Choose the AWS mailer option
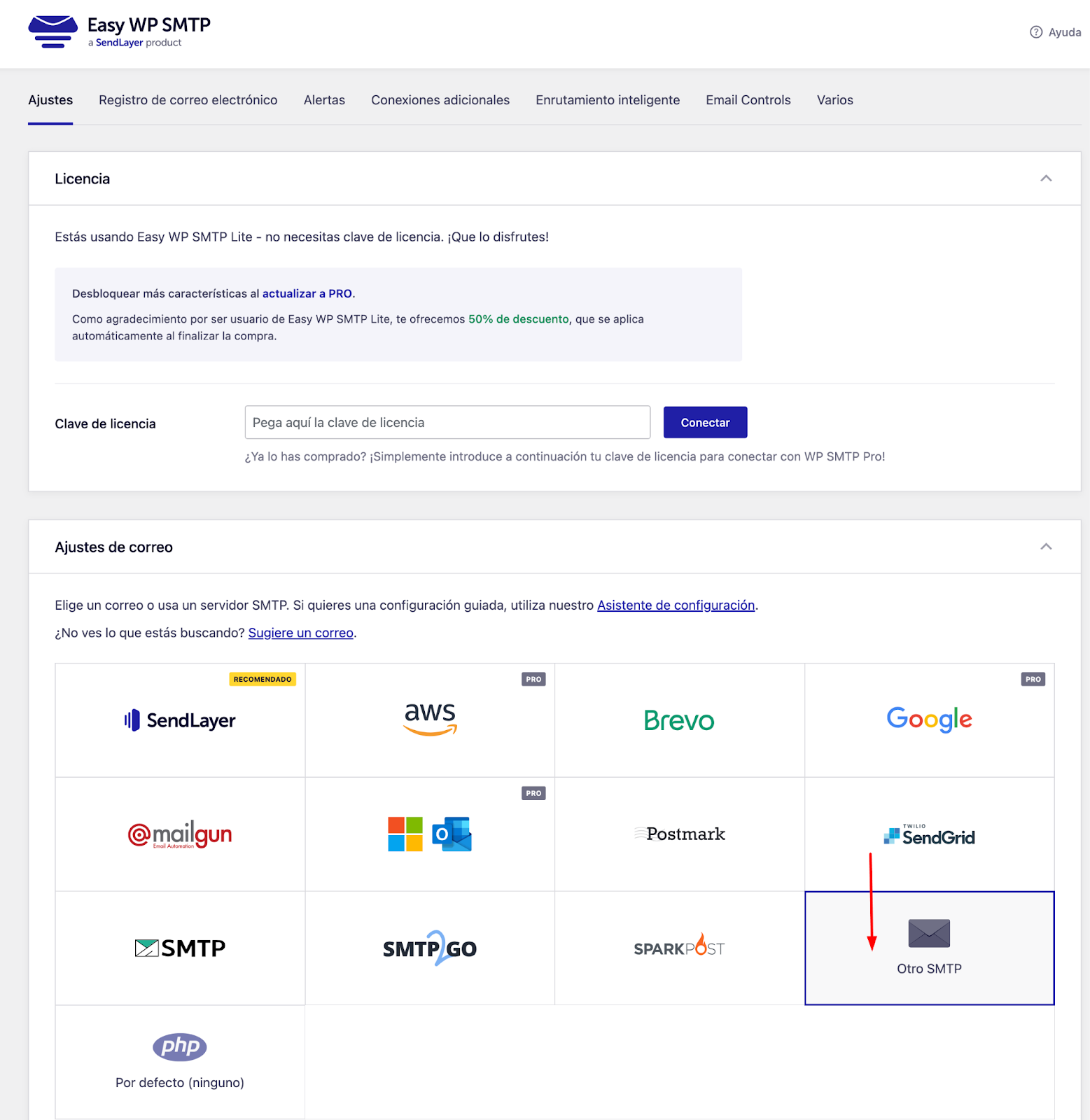 tap(430, 720)
